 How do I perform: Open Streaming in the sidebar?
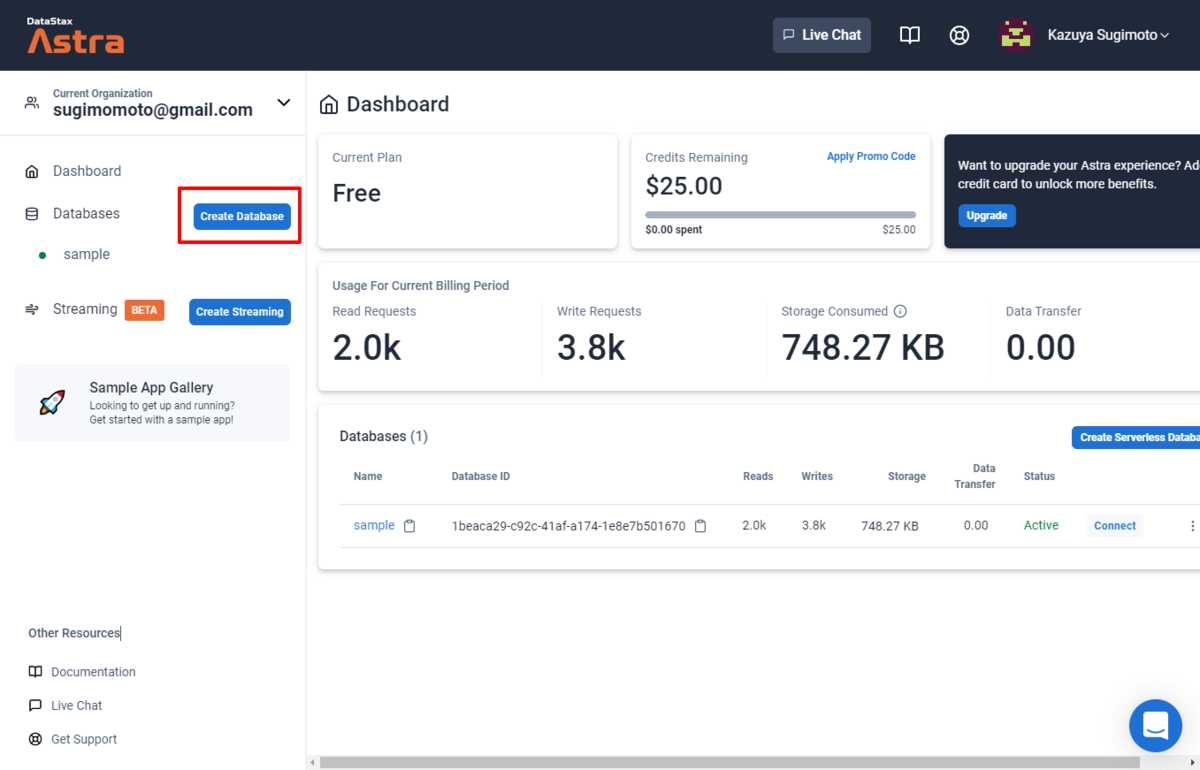pyautogui.click(x=85, y=309)
